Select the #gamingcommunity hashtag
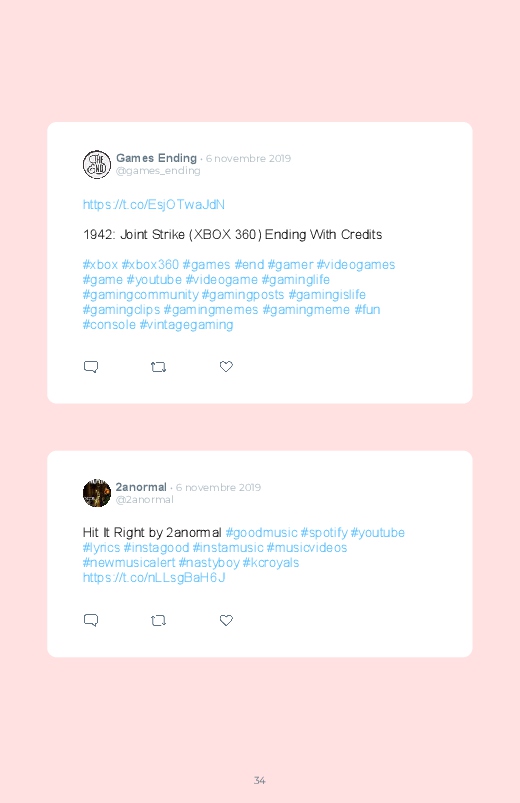Image resolution: width=520 pixels, height=803 pixels. (x=140, y=295)
